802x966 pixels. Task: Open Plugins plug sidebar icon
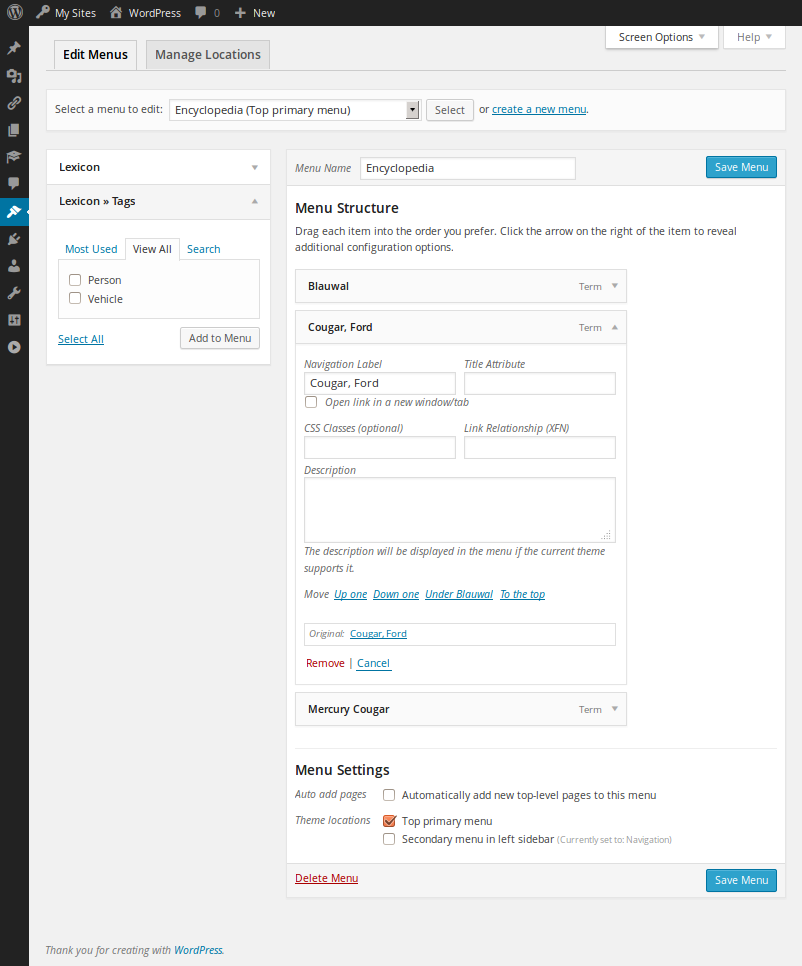14,239
